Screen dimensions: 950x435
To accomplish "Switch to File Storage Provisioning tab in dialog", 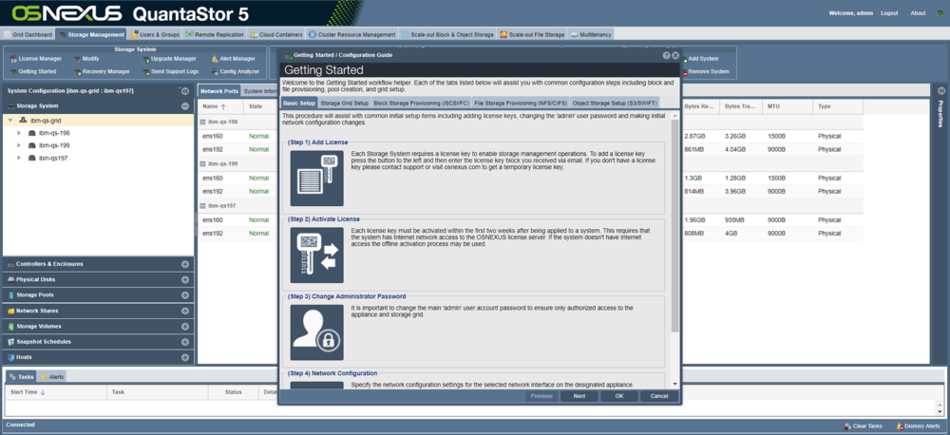I will tap(520, 103).
